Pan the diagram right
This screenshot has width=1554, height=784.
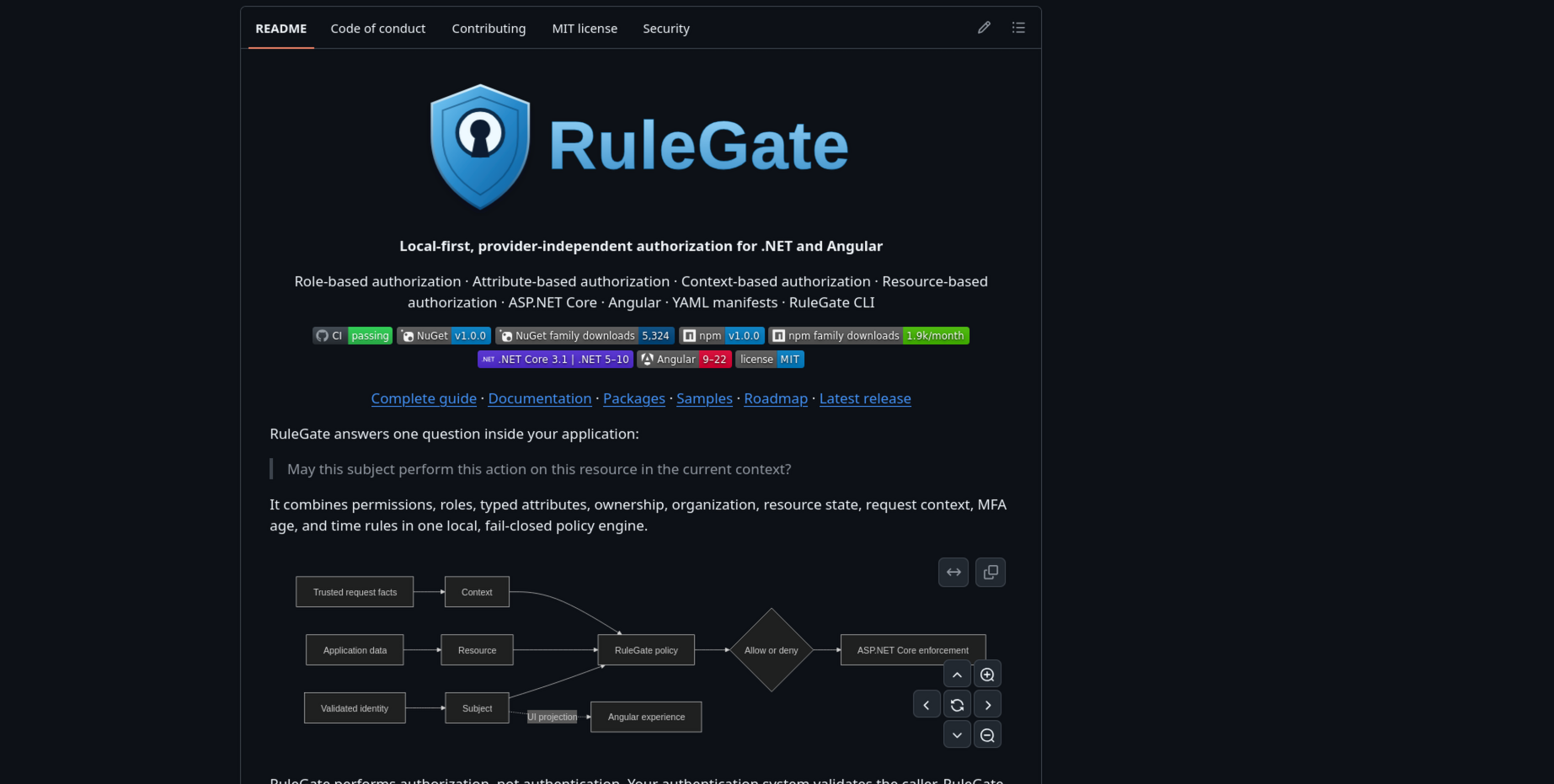click(x=987, y=705)
